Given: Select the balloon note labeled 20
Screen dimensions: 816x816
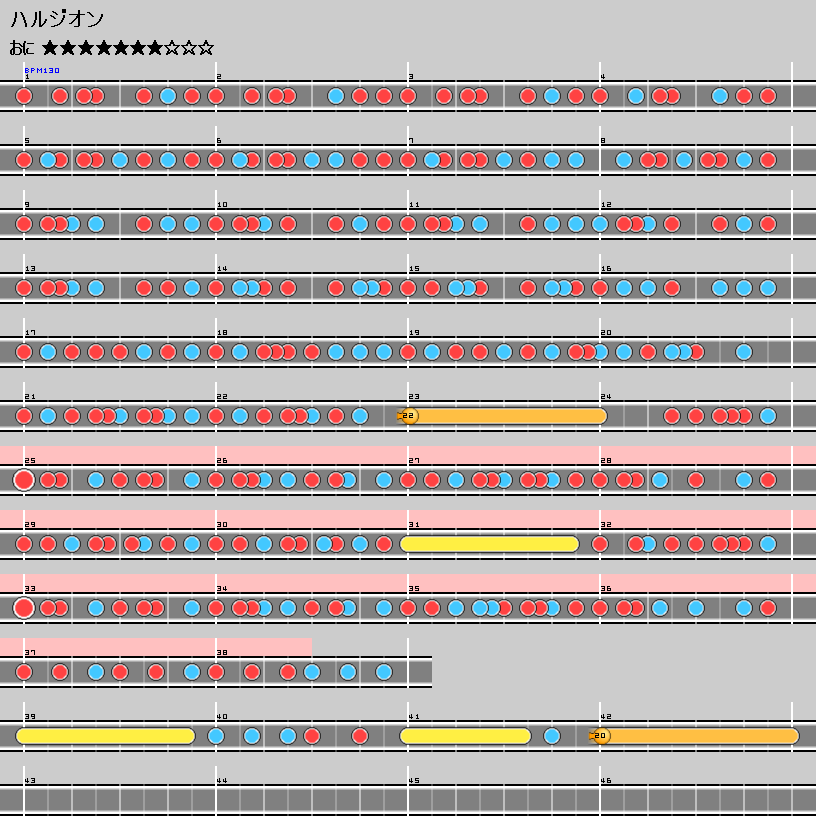Looking at the screenshot, I should click(x=600, y=736).
